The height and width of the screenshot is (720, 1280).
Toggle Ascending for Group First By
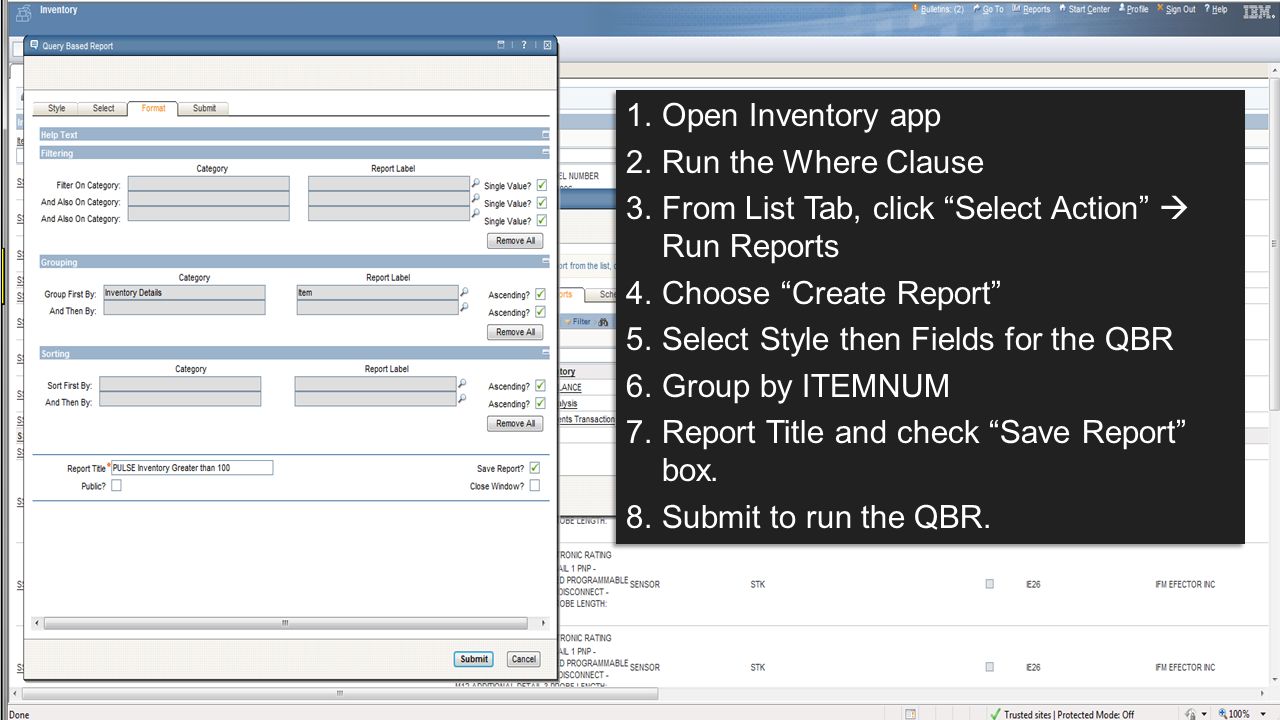click(540, 294)
